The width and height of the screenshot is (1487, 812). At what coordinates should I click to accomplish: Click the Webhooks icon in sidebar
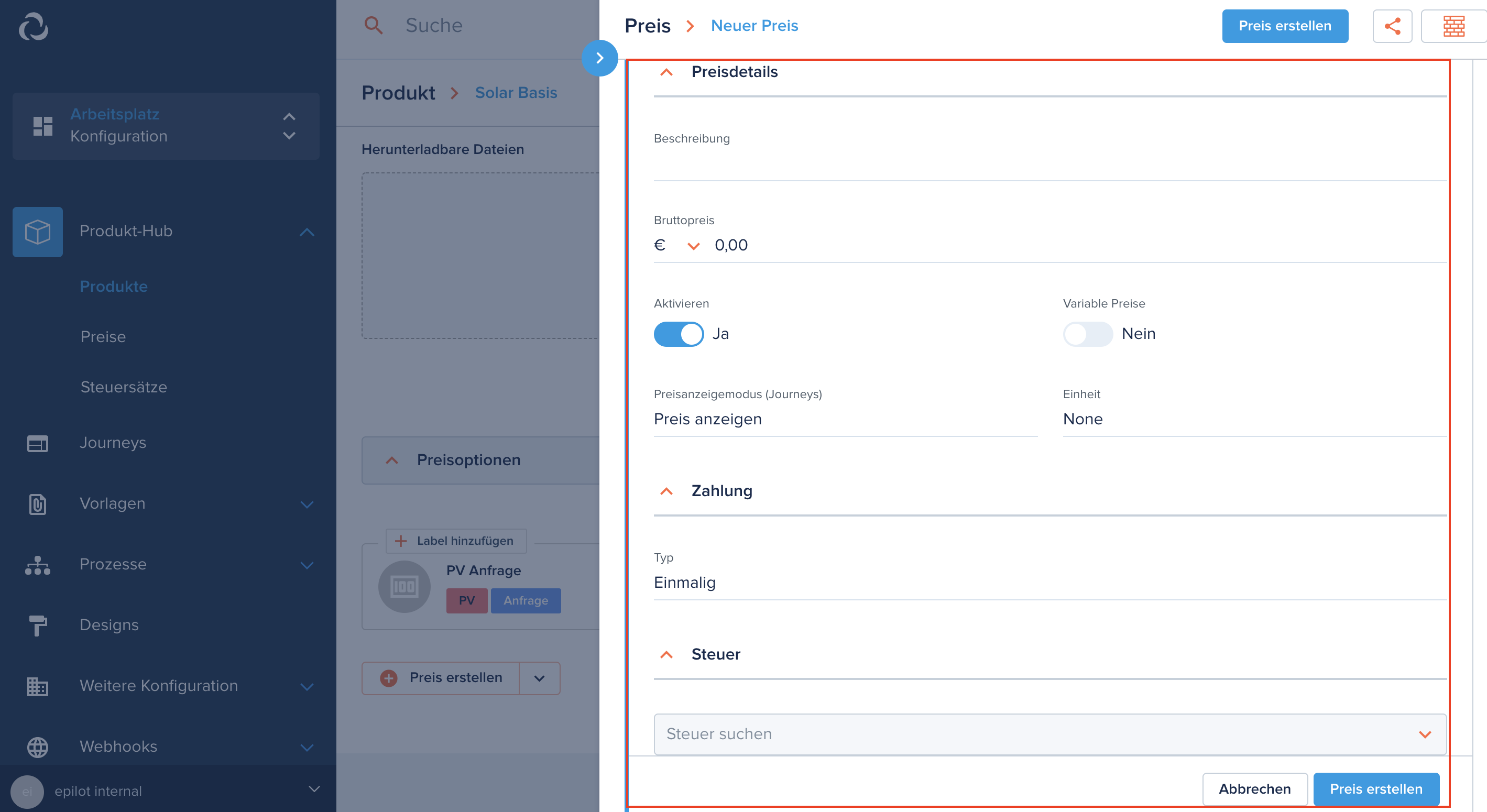37,747
